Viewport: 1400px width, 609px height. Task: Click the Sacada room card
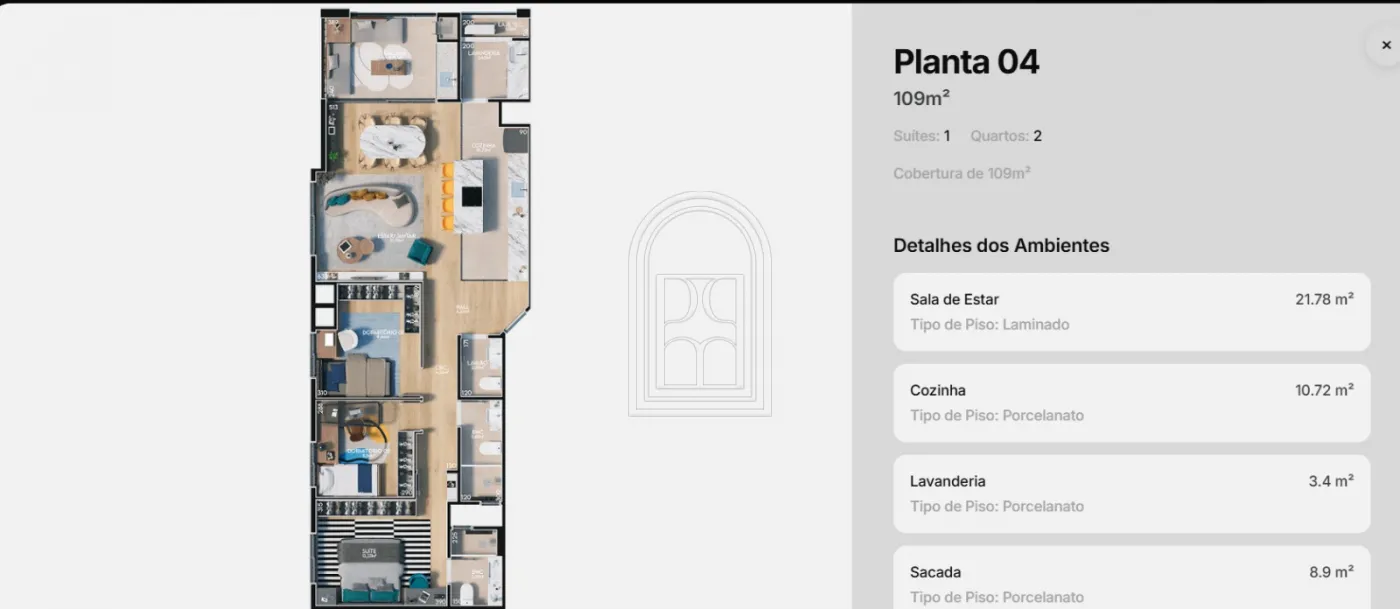pyautogui.click(x=1131, y=580)
